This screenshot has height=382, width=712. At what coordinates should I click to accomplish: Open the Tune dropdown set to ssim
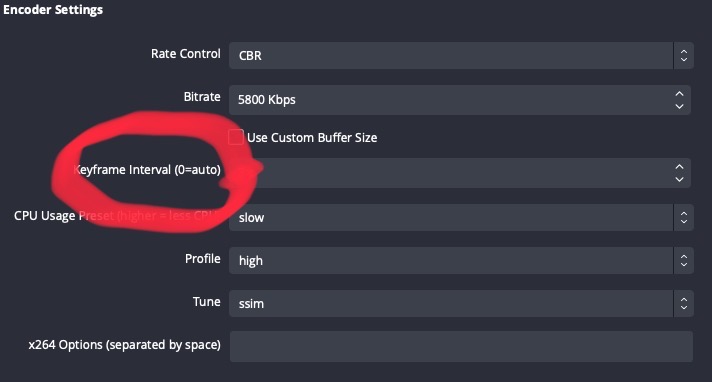pos(461,303)
